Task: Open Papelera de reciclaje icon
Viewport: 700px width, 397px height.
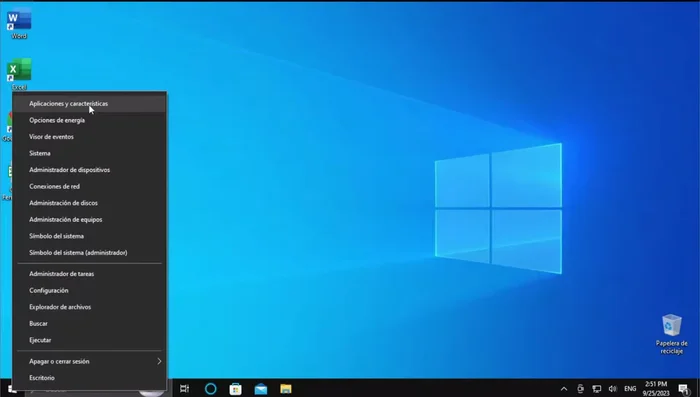Action: tap(671, 334)
